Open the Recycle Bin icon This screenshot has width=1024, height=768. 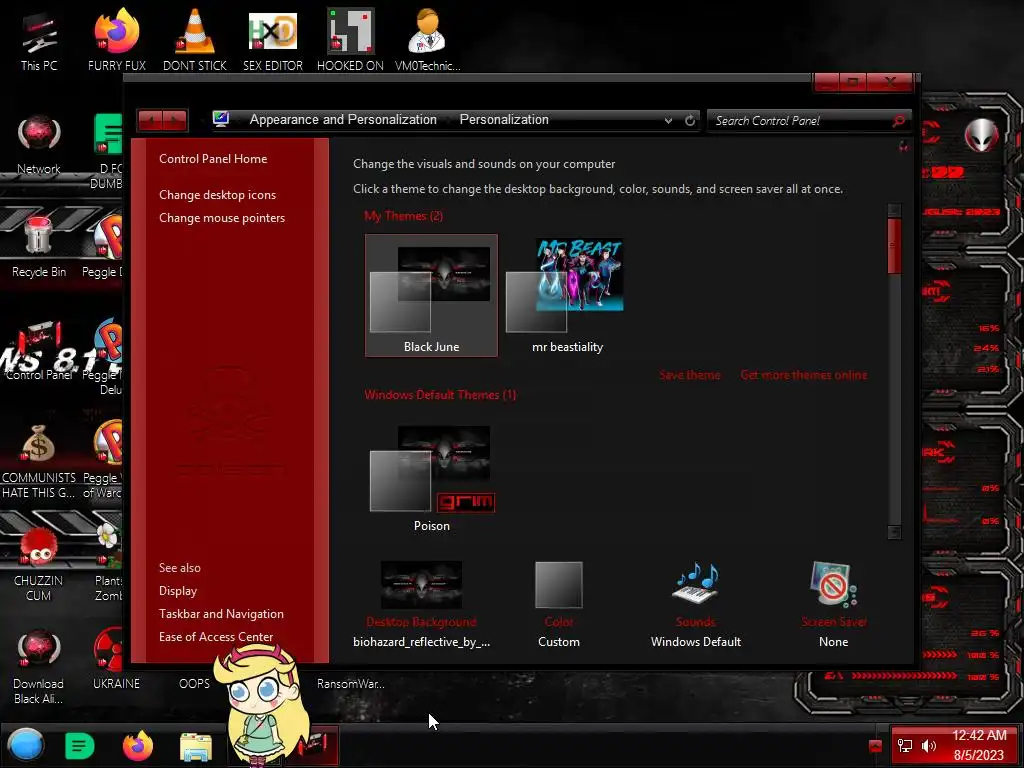tap(39, 247)
